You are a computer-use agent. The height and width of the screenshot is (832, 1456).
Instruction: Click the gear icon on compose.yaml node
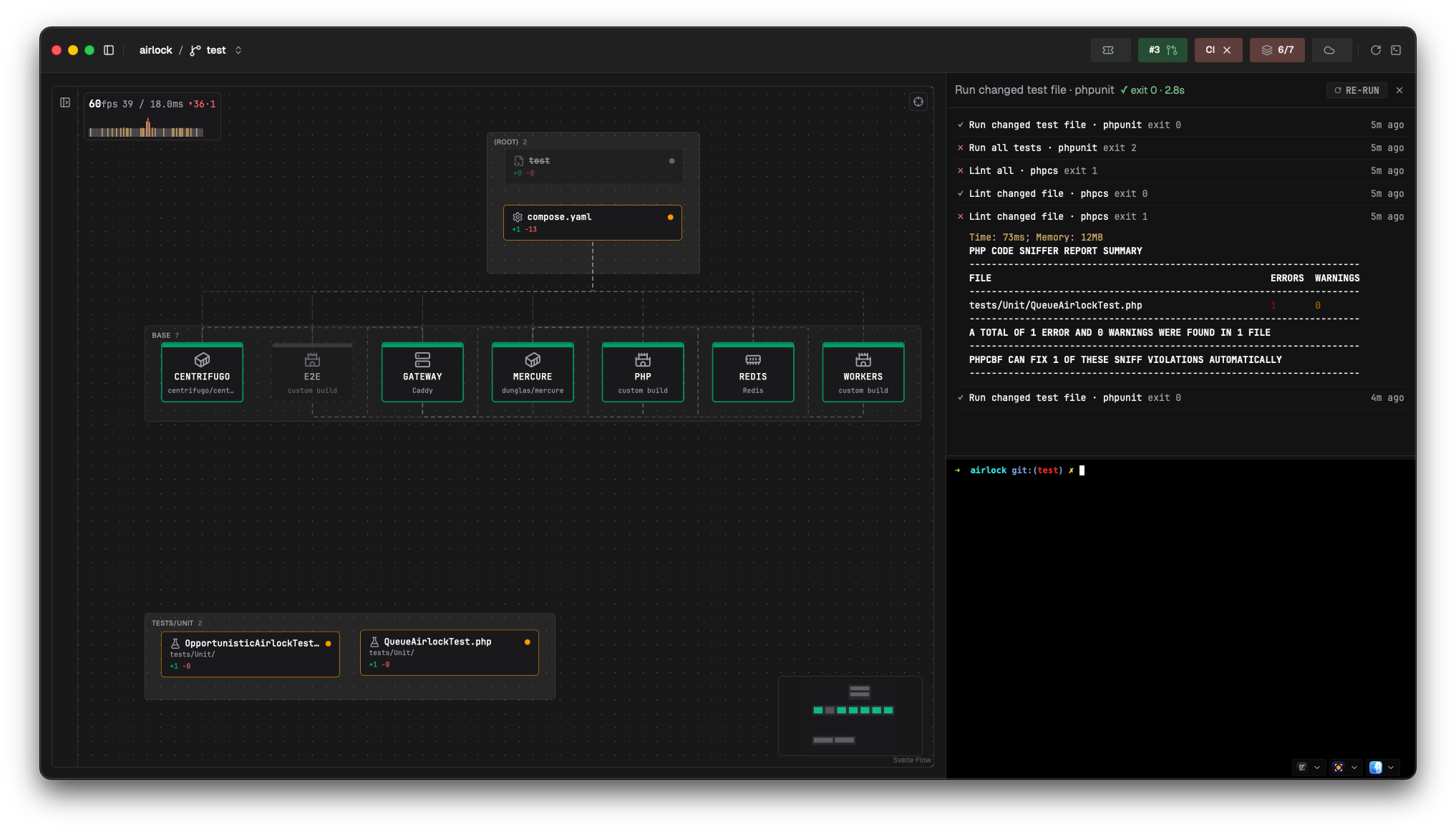[x=518, y=217]
